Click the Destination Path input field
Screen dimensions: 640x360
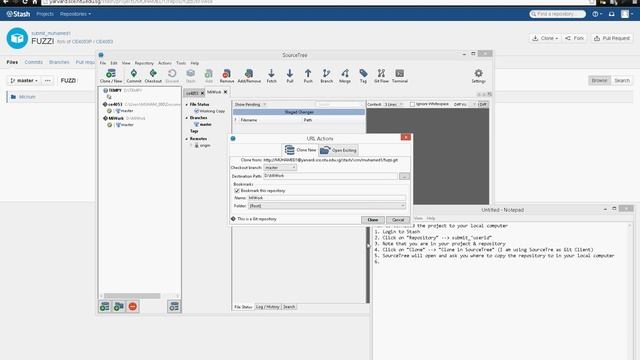click(330, 176)
